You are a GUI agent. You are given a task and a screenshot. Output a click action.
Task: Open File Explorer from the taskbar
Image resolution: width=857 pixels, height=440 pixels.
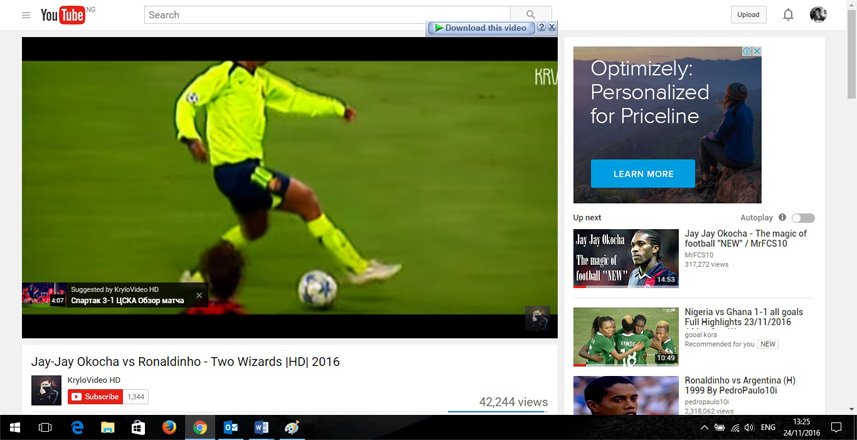[x=108, y=427]
